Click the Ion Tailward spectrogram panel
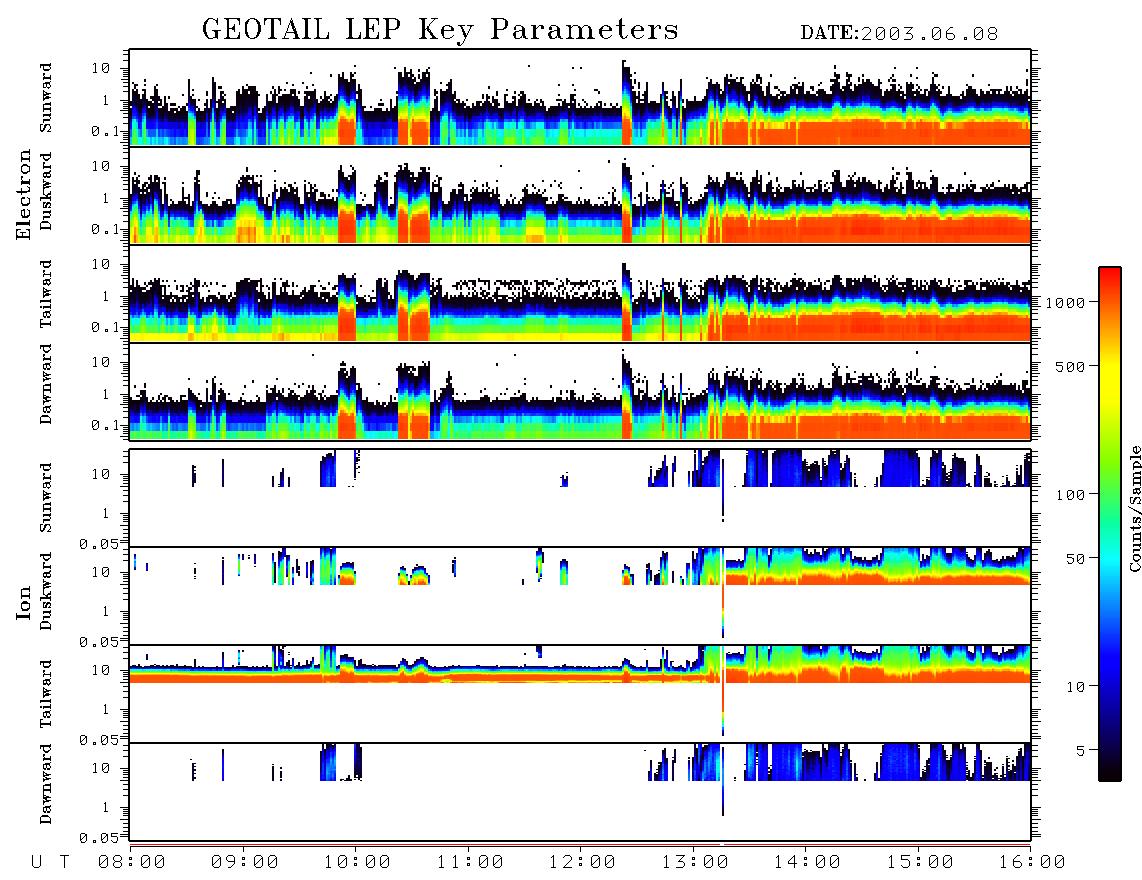1142x880 pixels. tap(580, 694)
